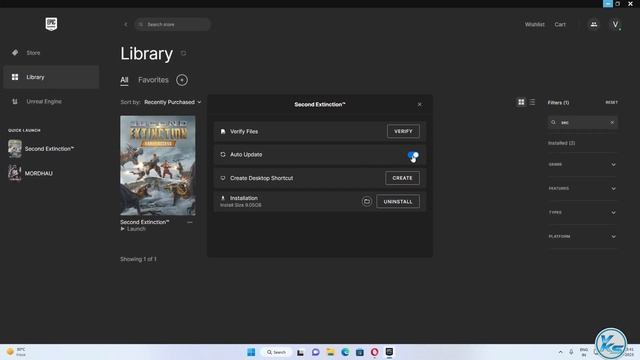Click the Second Extinction cover art

pyautogui.click(x=158, y=165)
